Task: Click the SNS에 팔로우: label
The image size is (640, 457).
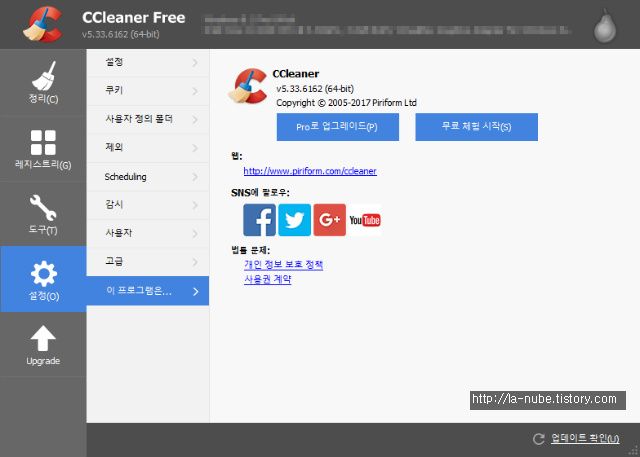Action: pos(260,193)
